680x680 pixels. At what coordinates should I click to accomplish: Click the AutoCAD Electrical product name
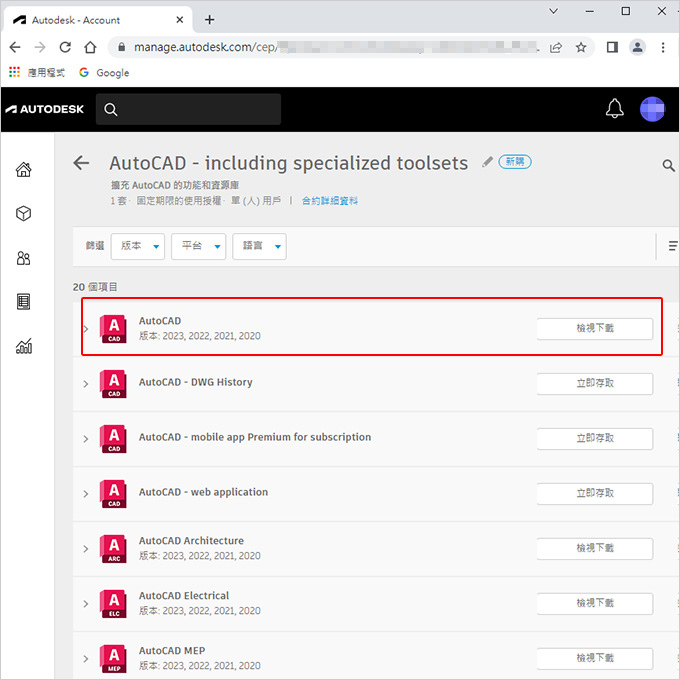tap(184, 596)
